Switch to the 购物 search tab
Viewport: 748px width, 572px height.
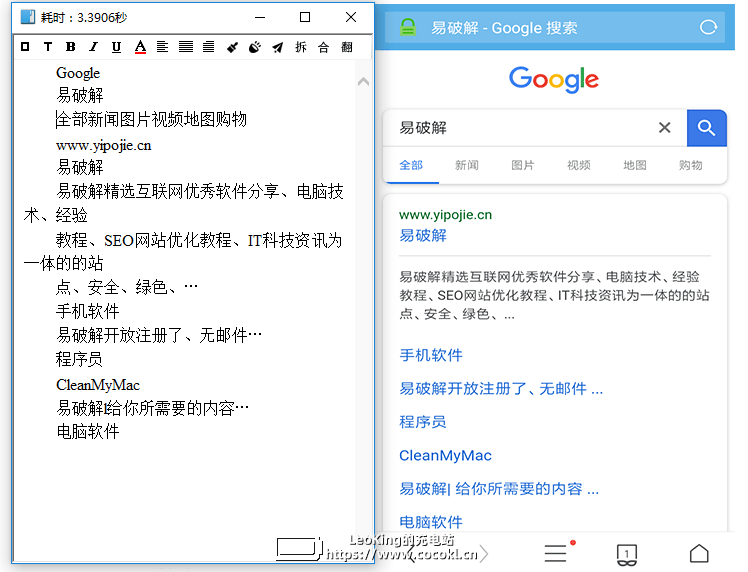tap(691, 166)
